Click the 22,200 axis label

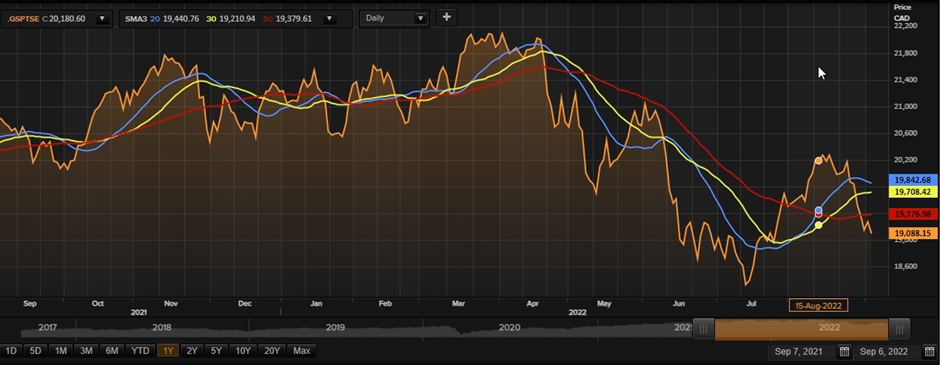click(905, 26)
